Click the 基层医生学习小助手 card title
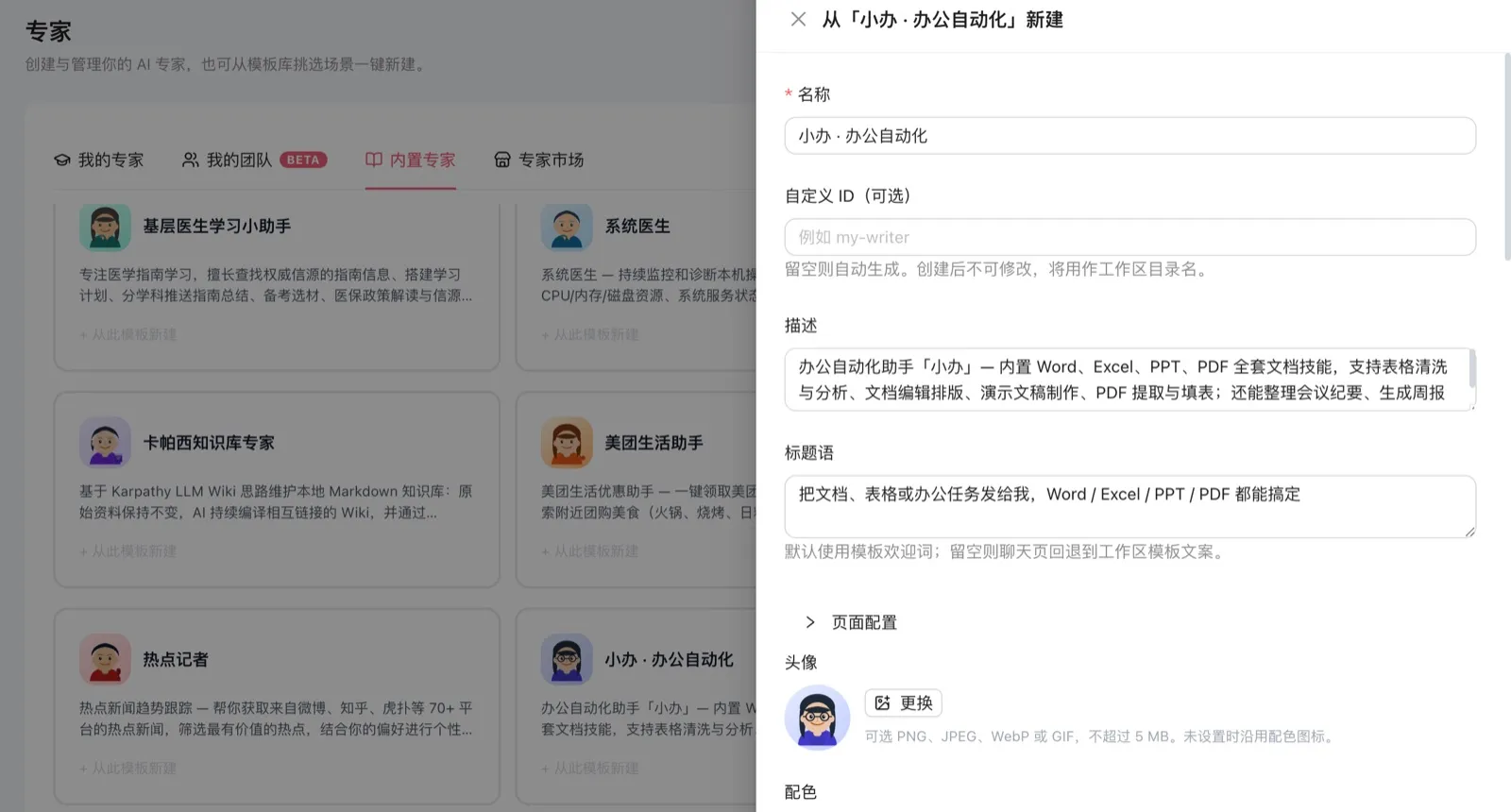The width and height of the screenshot is (1511, 812). (x=217, y=227)
